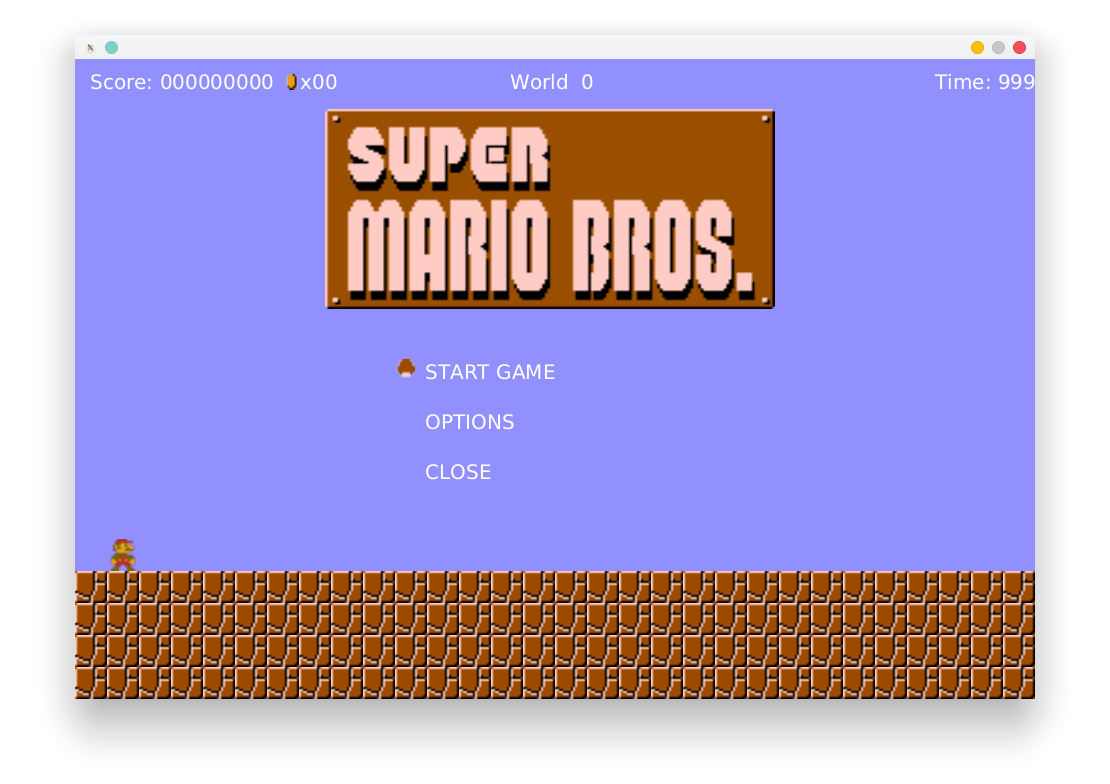
Task: Click the gray maximize window button
Action: [x=998, y=47]
